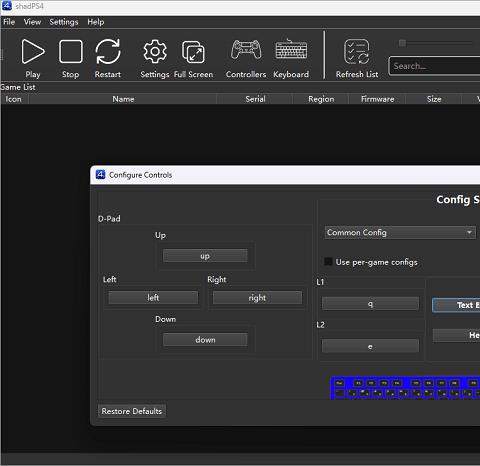Sort game list by Firmware column
The width and height of the screenshot is (480, 466).
tap(377, 99)
